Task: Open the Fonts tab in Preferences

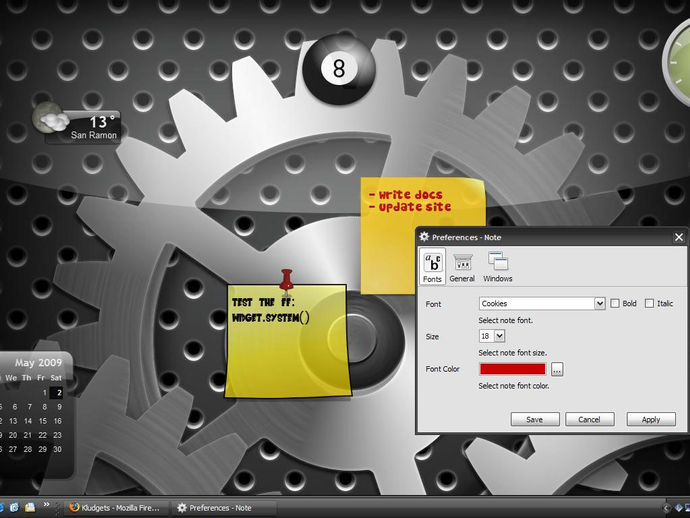Action: point(432,267)
